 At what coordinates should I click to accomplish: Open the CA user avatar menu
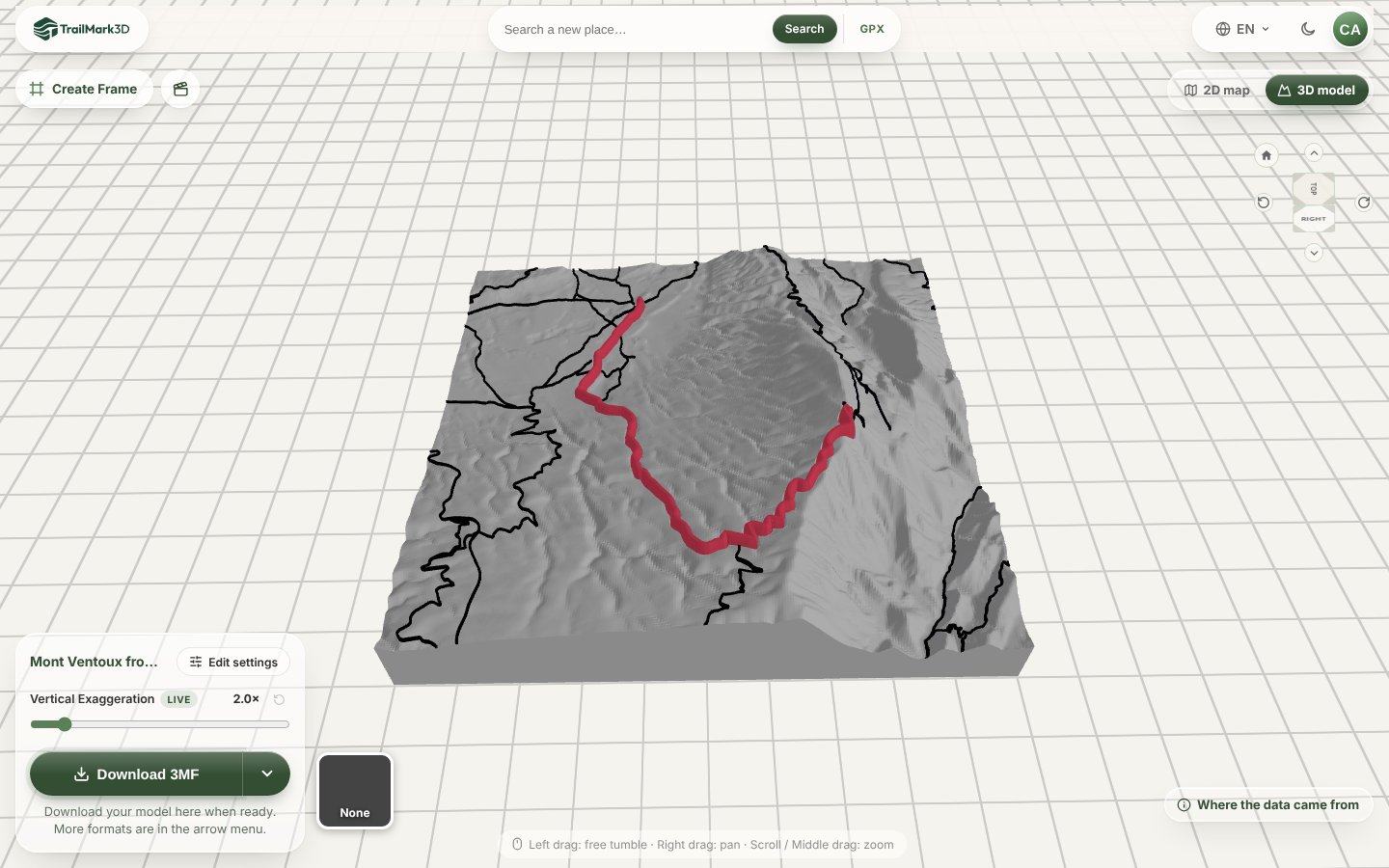(x=1349, y=29)
